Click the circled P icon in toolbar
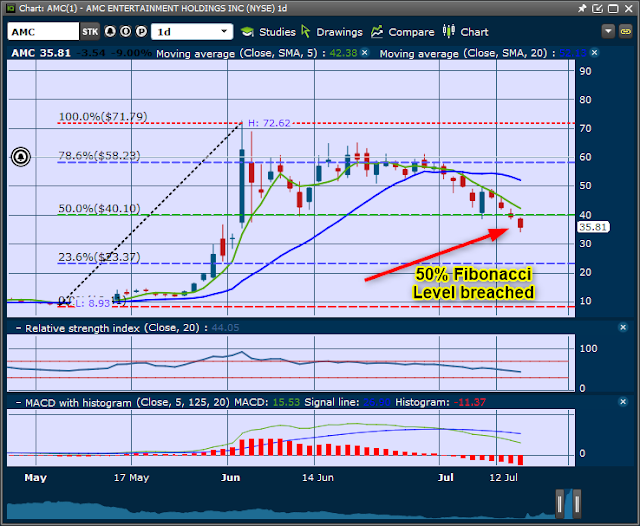The image size is (640, 526). coord(141,31)
